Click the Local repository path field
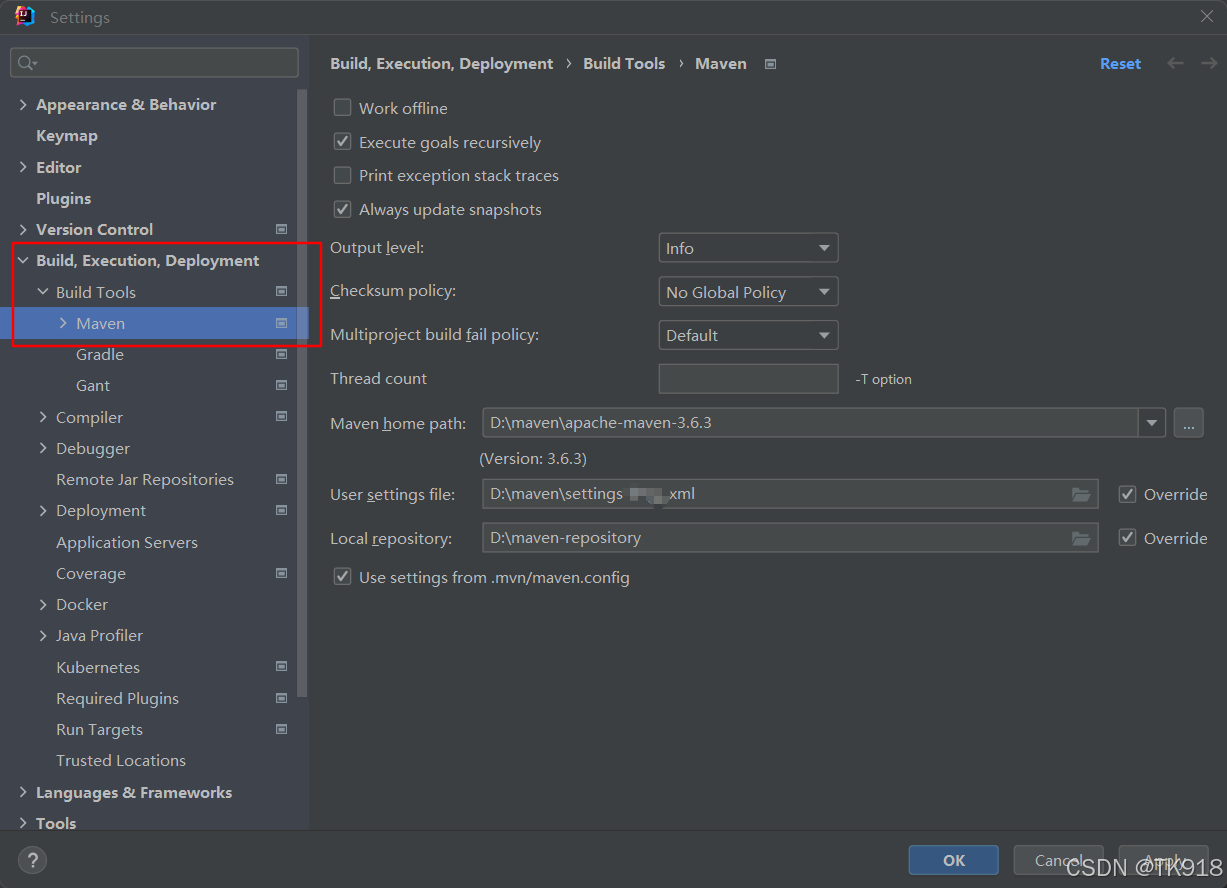1227x888 pixels. (790, 538)
